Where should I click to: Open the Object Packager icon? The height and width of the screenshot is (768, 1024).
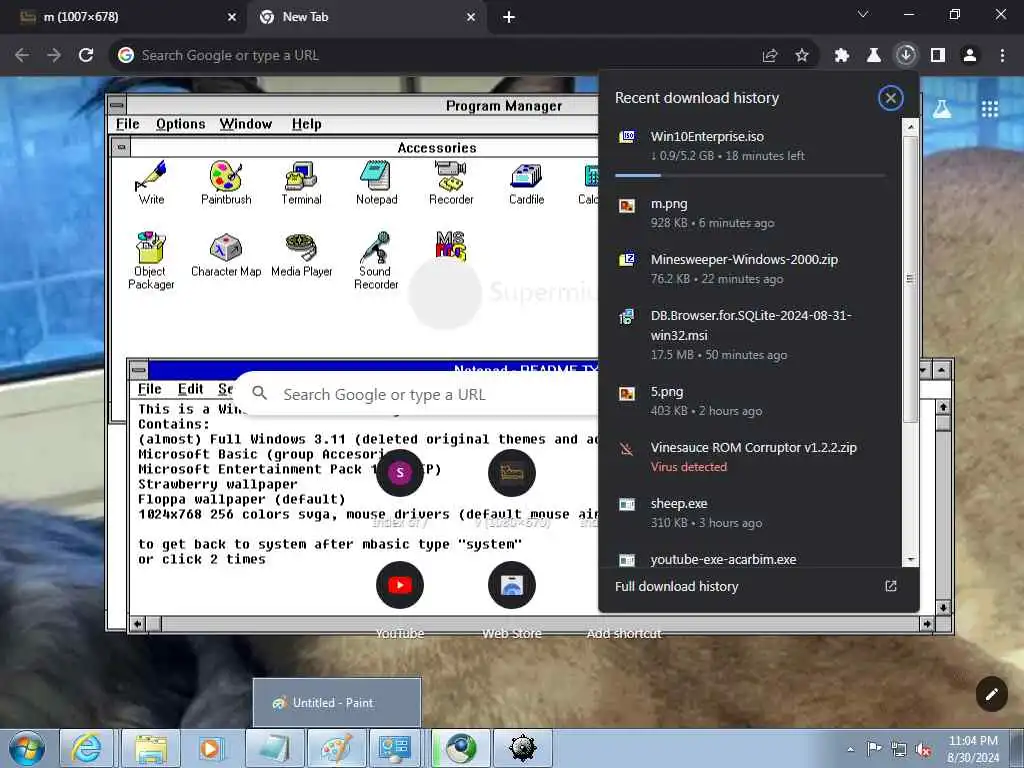[x=151, y=260]
